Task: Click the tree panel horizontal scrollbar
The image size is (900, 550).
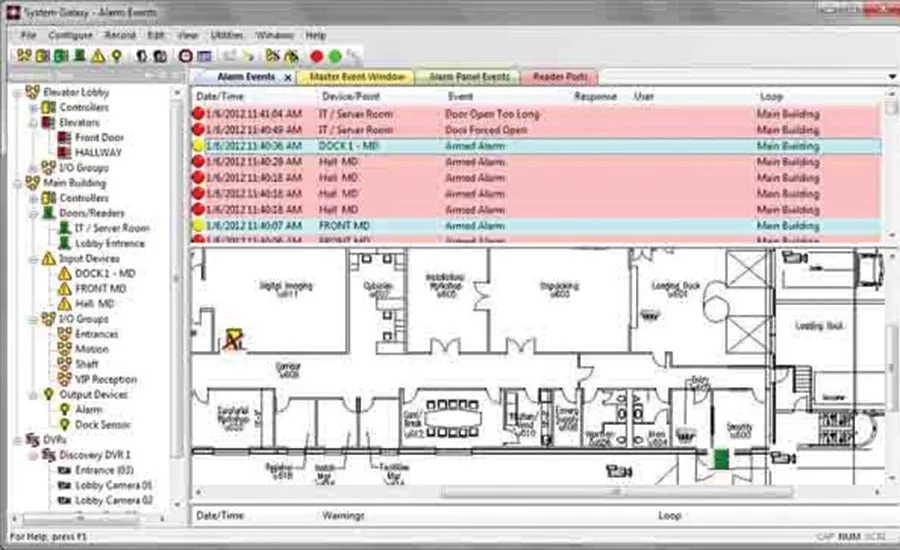Action: 80,518
